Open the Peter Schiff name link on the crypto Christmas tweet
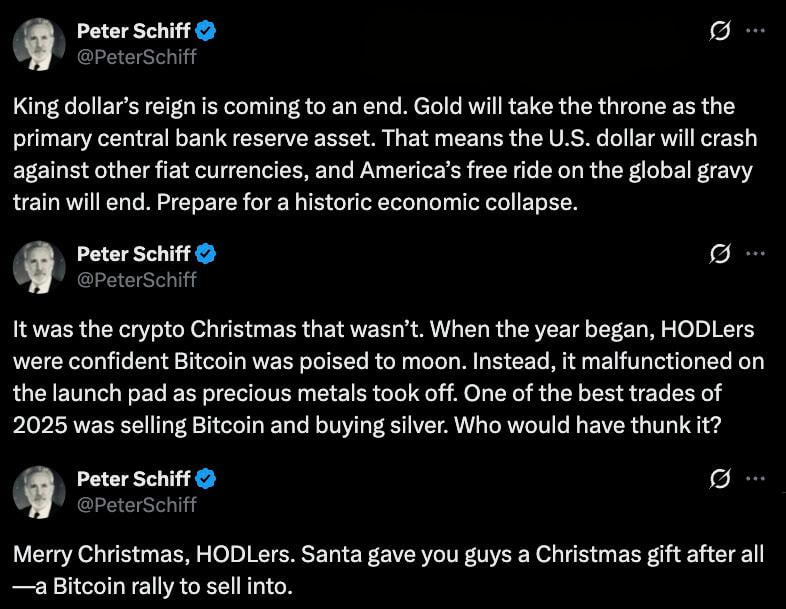 click(147, 255)
